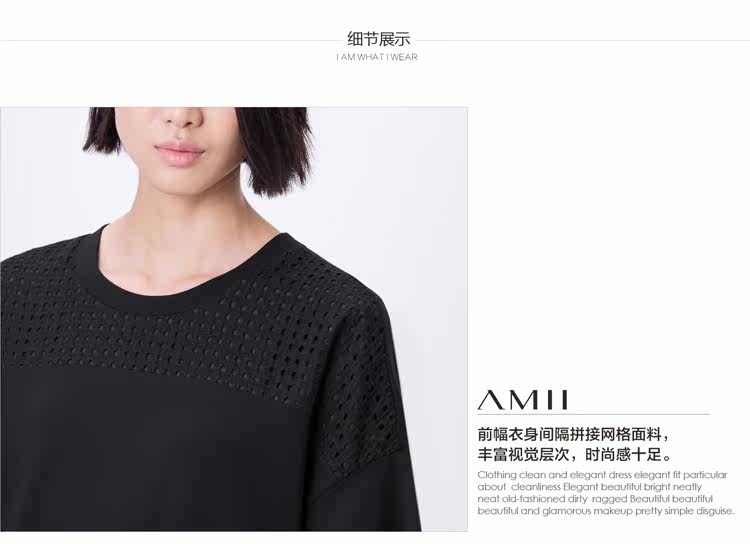
Task: Select the AMII brand logo
Action: 523,400
